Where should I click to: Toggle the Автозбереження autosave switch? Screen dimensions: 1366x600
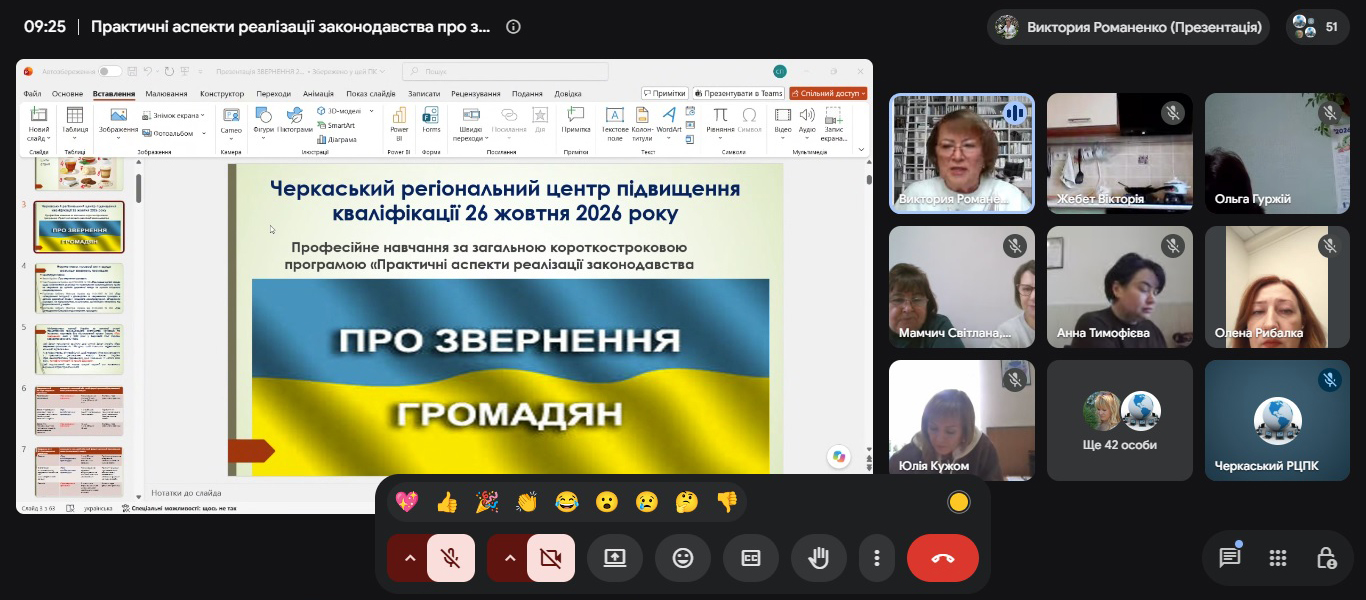(x=110, y=71)
